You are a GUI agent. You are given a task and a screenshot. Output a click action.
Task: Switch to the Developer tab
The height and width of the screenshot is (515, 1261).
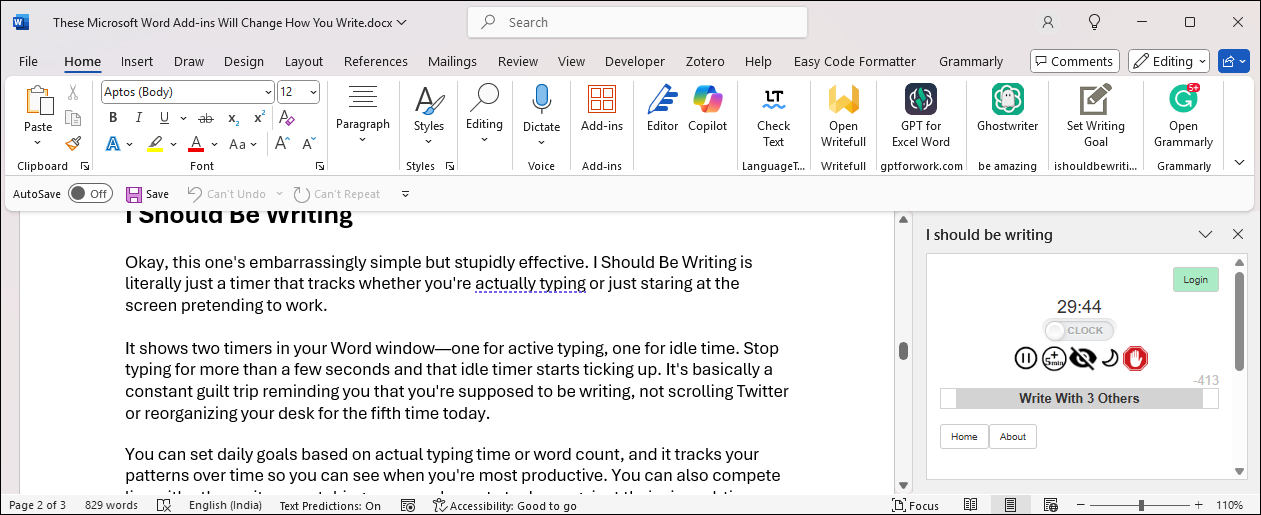[635, 61]
